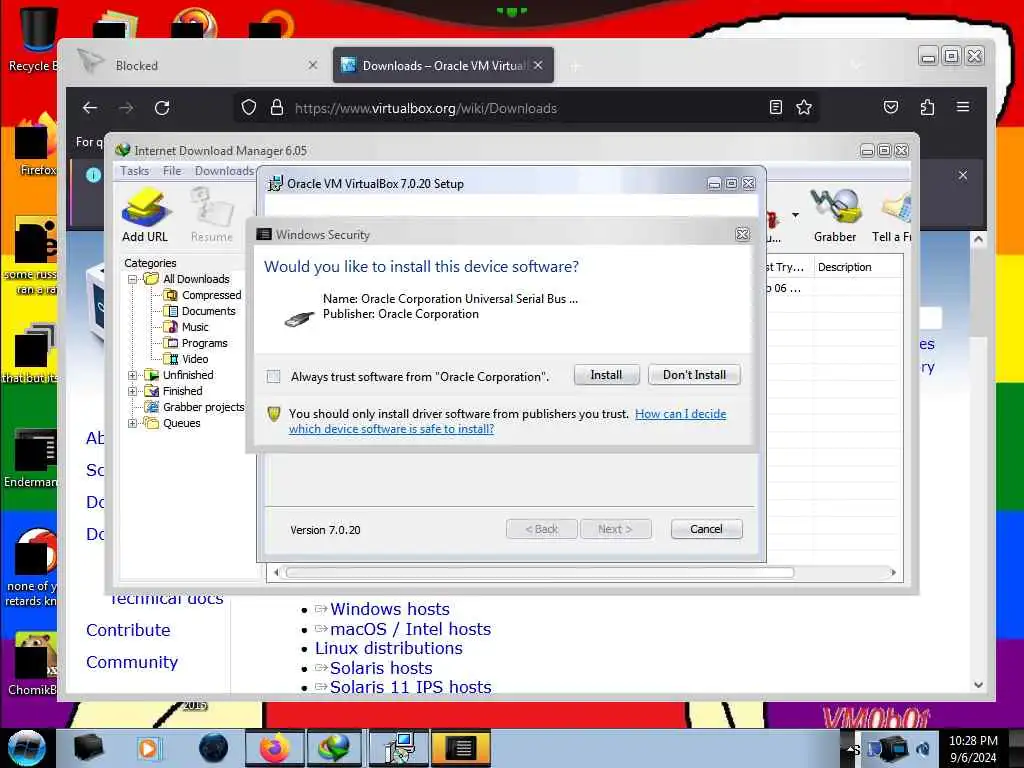This screenshot has height=768, width=1024.
Task: Dismiss the Firefox notification bar
Action: [x=963, y=175]
